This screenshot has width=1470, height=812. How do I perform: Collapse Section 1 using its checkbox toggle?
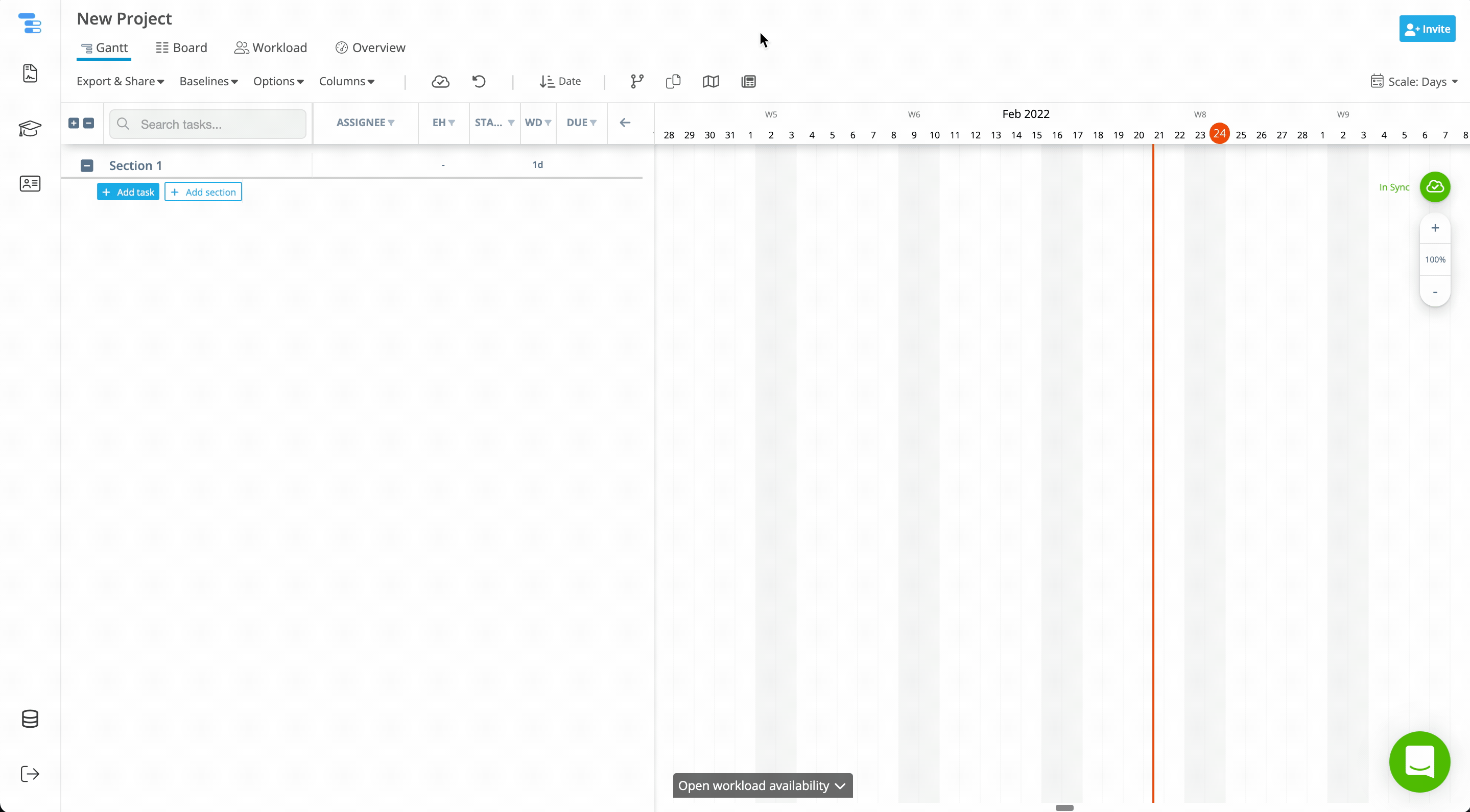(87, 165)
